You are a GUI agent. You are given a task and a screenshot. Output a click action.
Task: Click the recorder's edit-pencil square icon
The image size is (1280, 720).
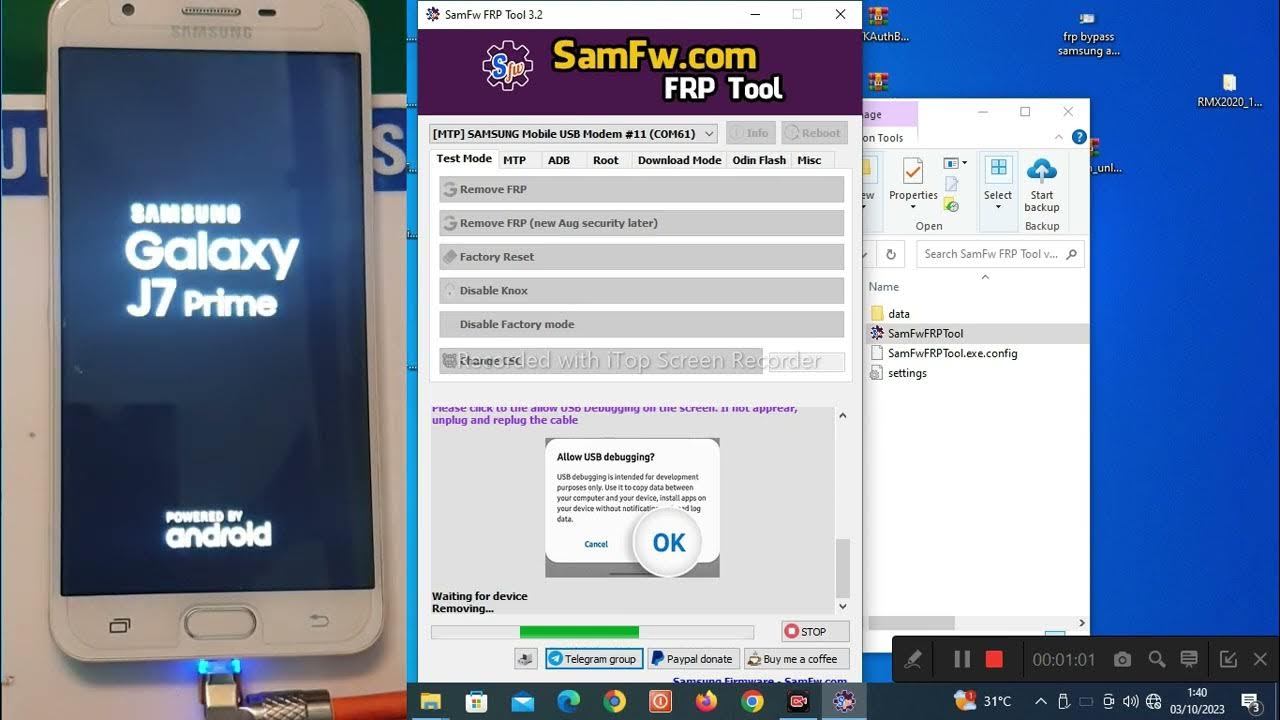point(1228,659)
